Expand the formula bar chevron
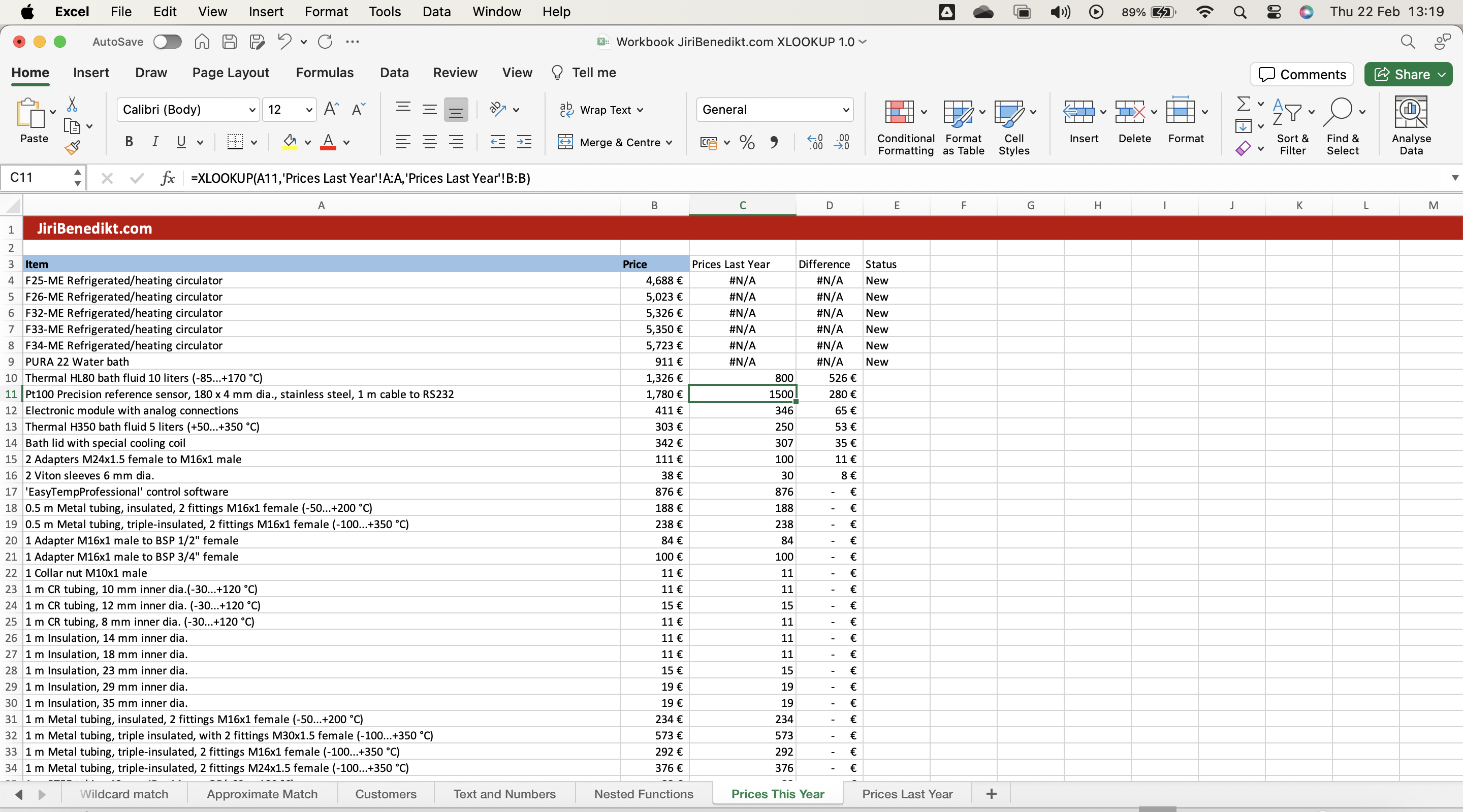The height and width of the screenshot is (812, 1463). pyautogui.click(x=1454, y=178)
